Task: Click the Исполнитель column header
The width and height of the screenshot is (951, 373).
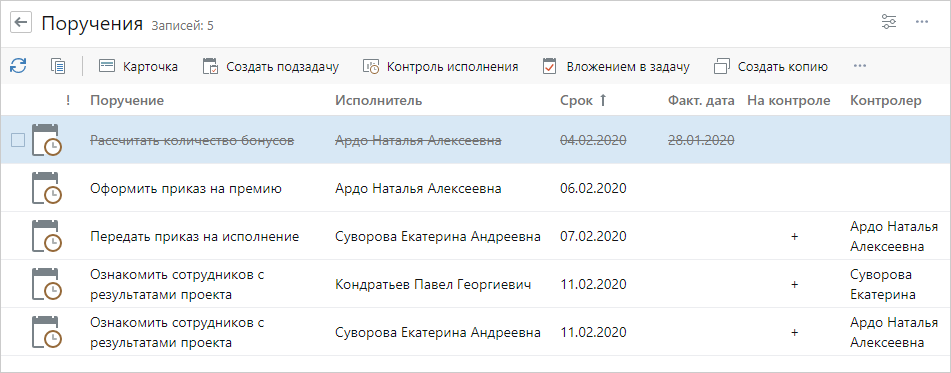Action: coord(378,101)
